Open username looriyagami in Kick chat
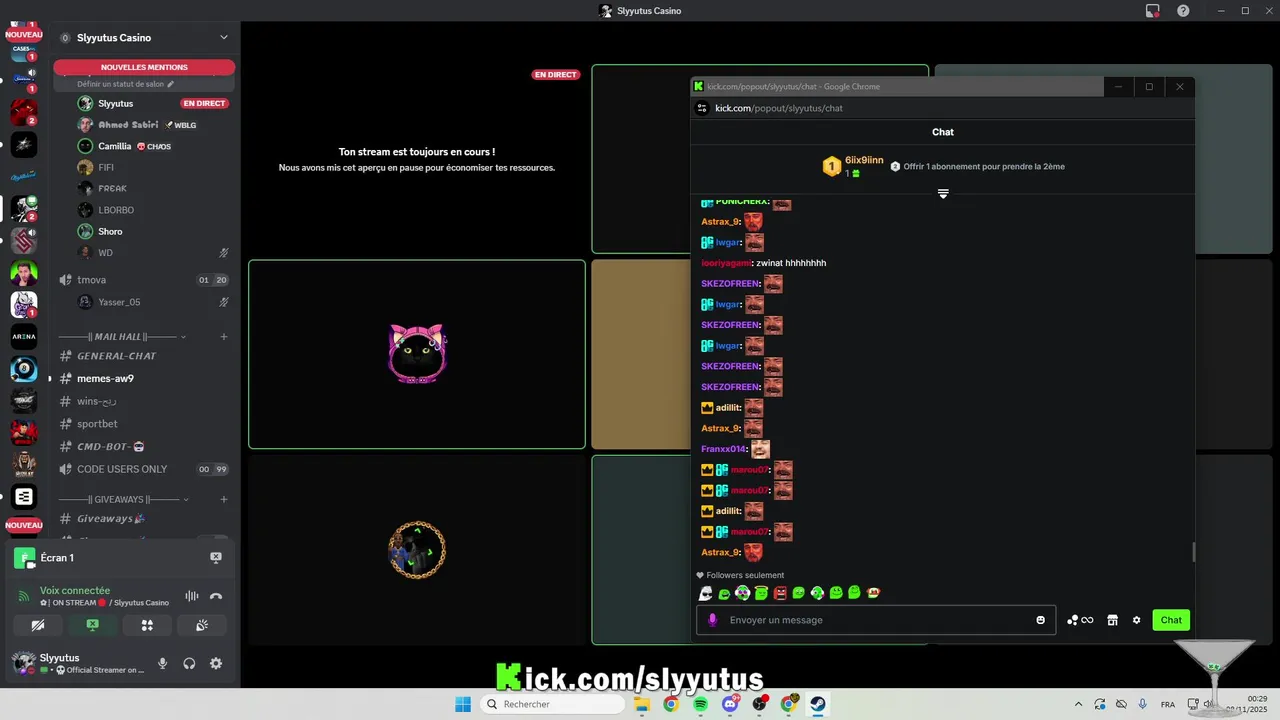The height and width of the screenshot is (720, 1280). coord(726,263)
